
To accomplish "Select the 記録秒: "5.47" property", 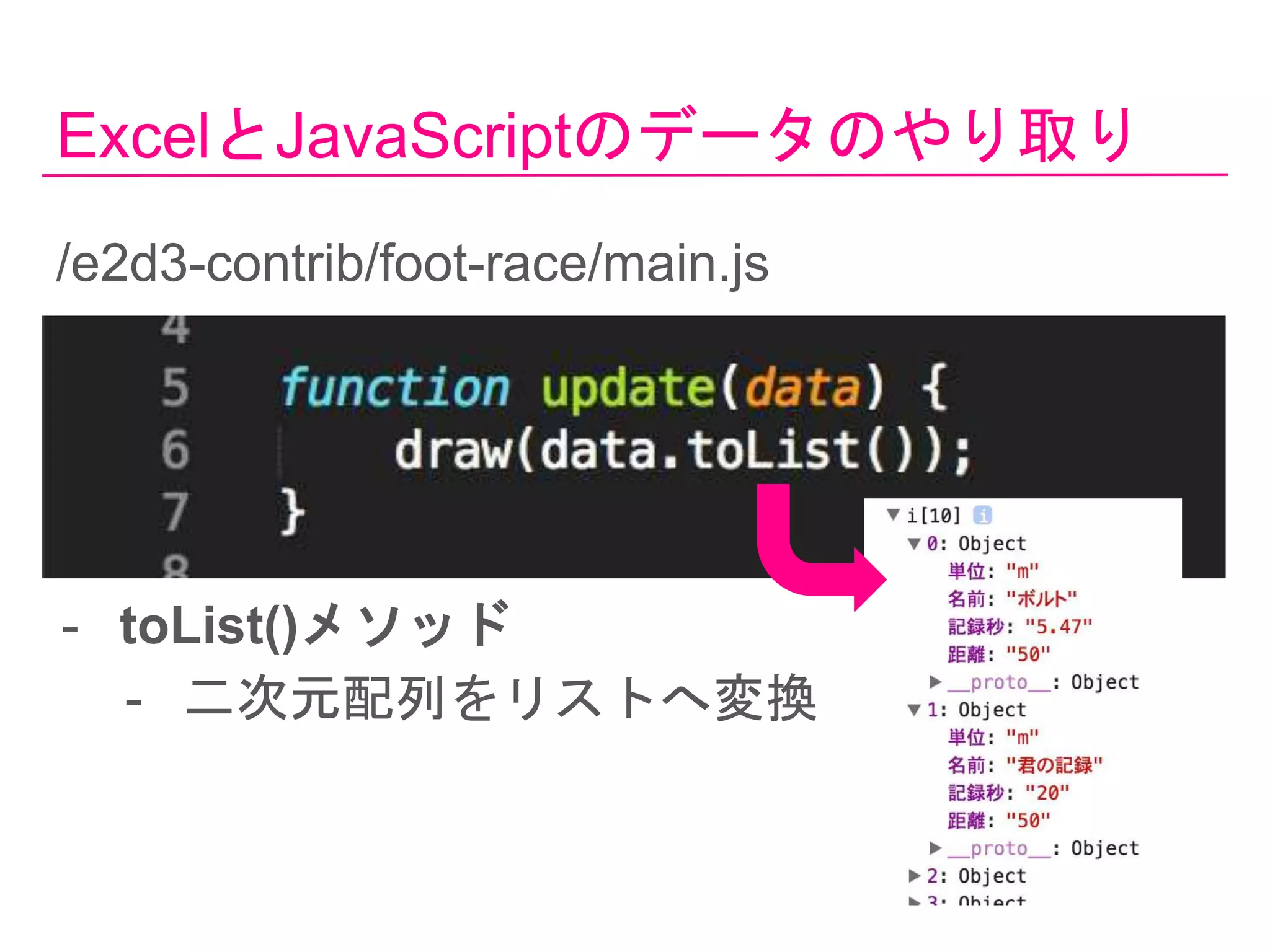I will (1019, 627).
